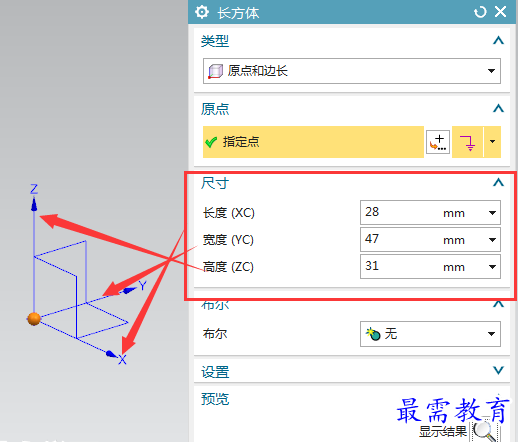This screenshot has width=518, height=442.
Task: Click the X axis arrowhead handle
Action: click(111, 354)
